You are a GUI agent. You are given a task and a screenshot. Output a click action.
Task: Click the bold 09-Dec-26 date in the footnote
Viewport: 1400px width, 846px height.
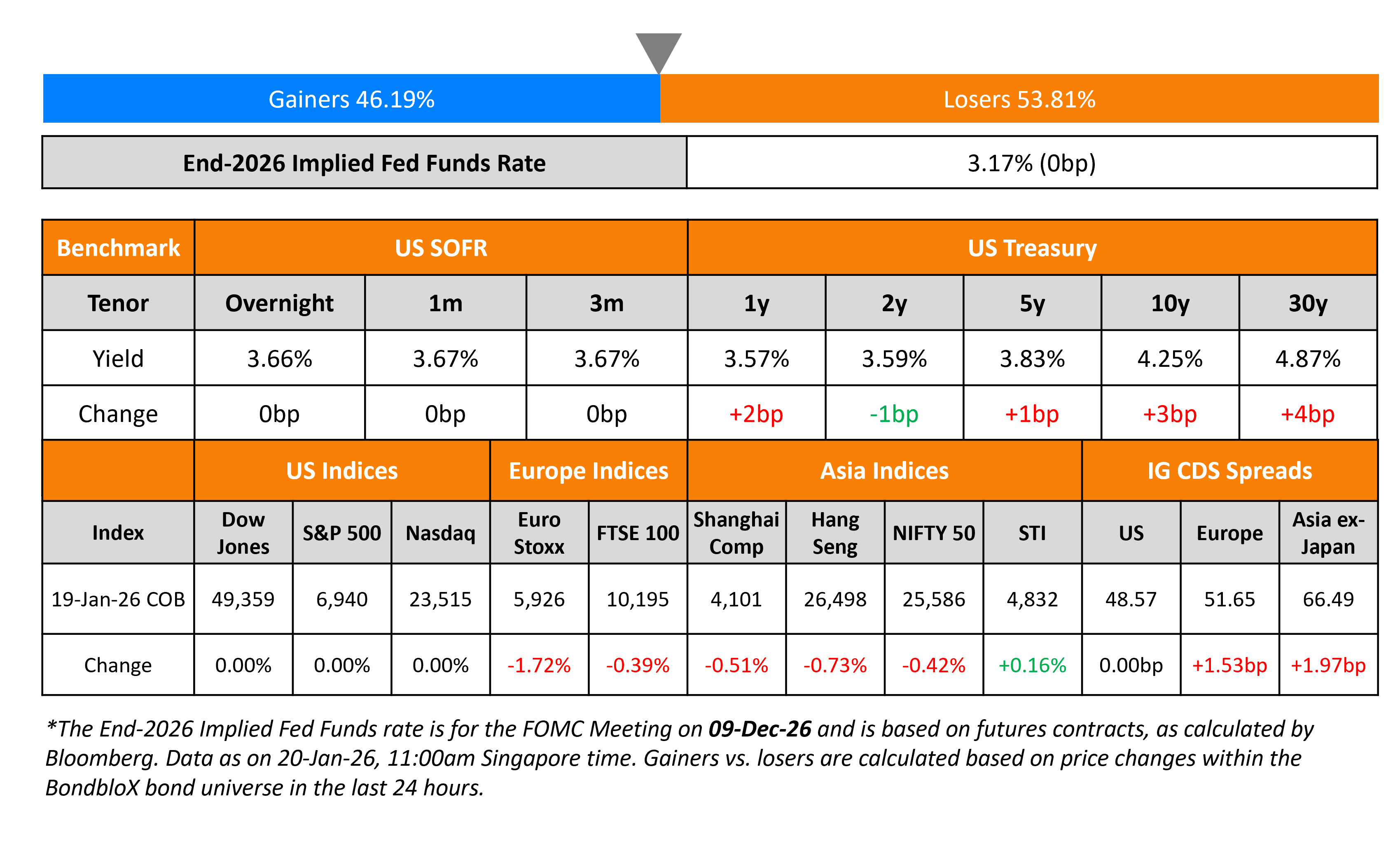coord(760,729)
